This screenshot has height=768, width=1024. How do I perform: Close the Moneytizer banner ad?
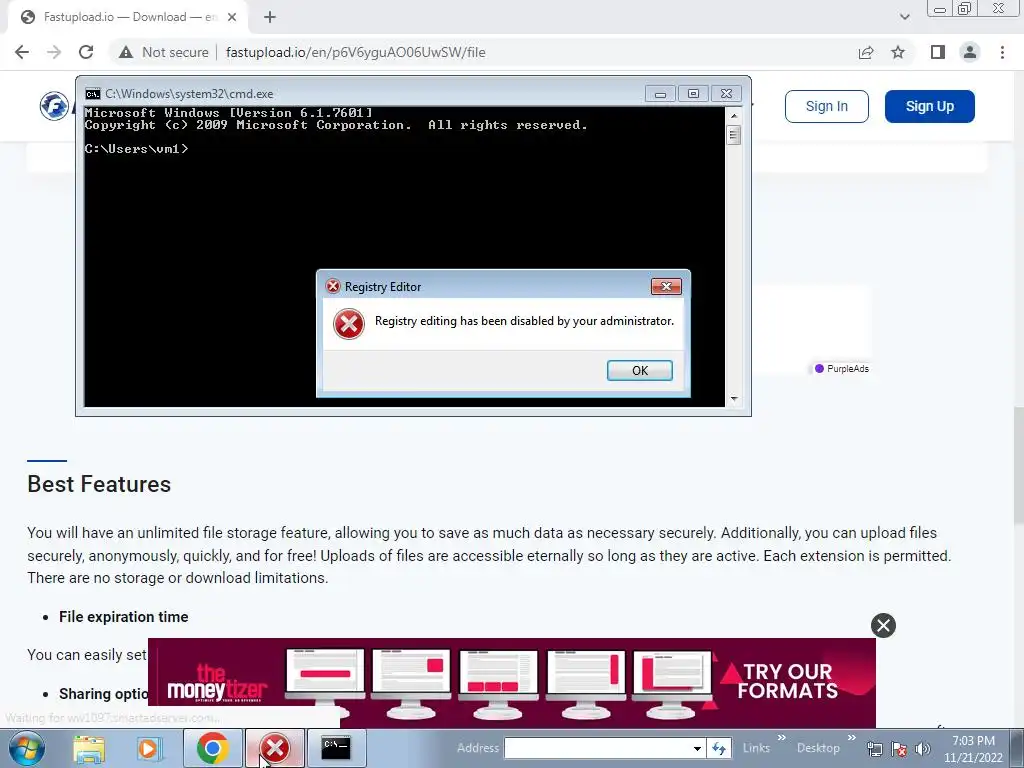click(x=883, y=626)
